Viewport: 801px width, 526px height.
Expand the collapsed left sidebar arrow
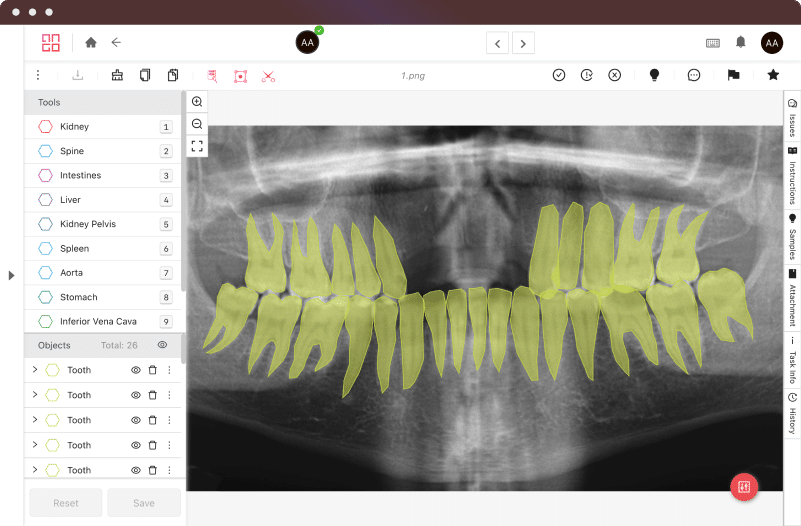click(x=11, y=275)
